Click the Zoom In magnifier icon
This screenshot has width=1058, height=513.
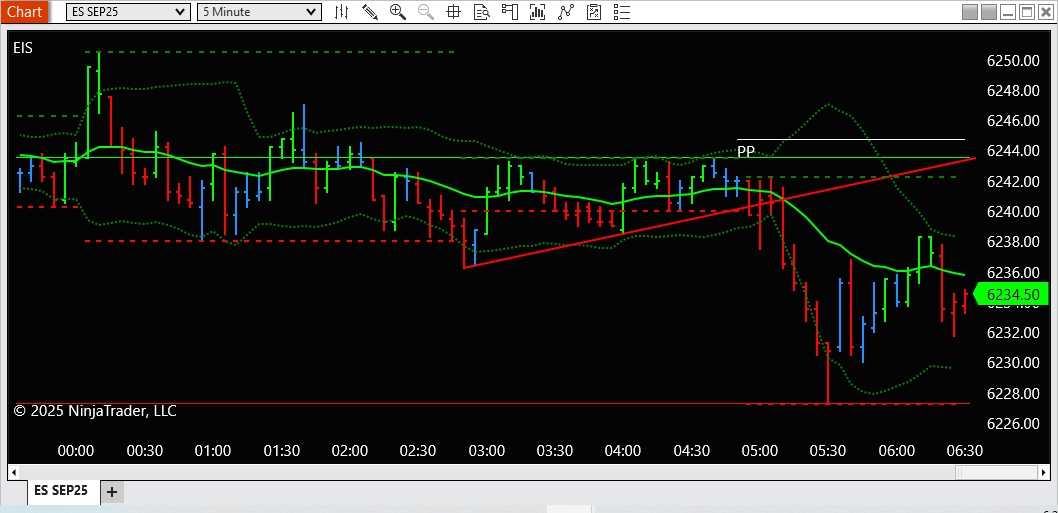(x=397, y=11)
